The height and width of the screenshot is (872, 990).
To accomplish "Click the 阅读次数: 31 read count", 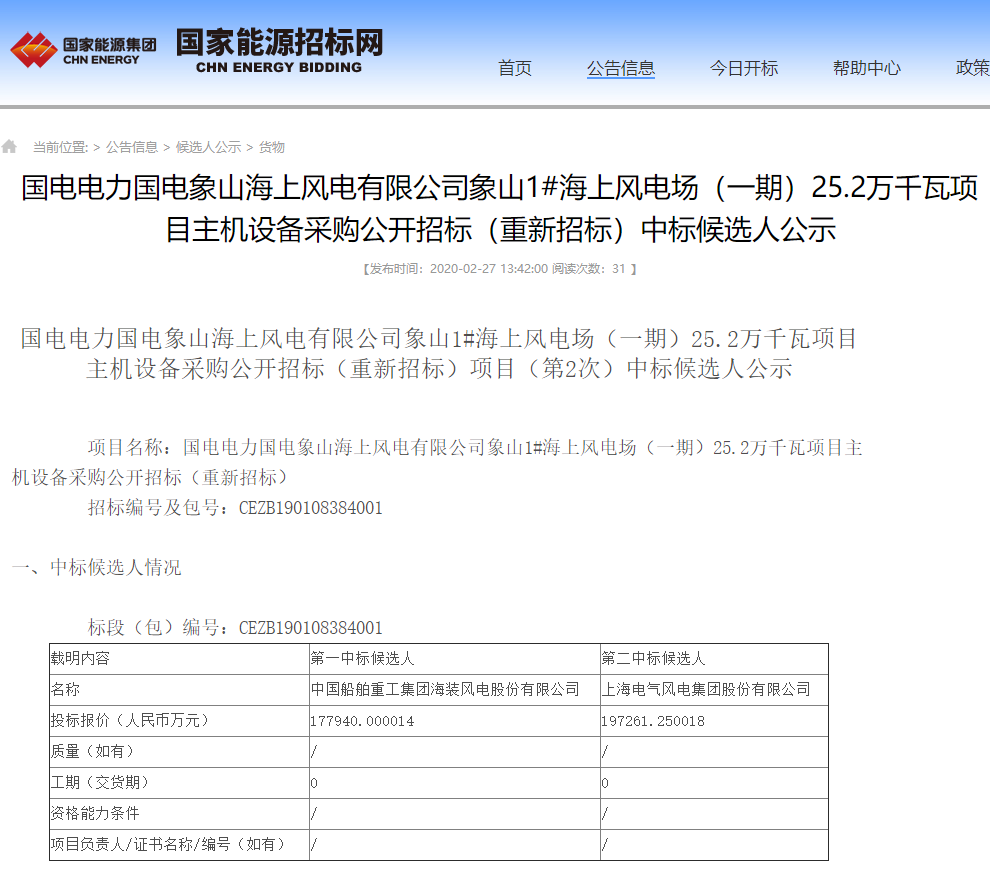I will tap(589, 269).
